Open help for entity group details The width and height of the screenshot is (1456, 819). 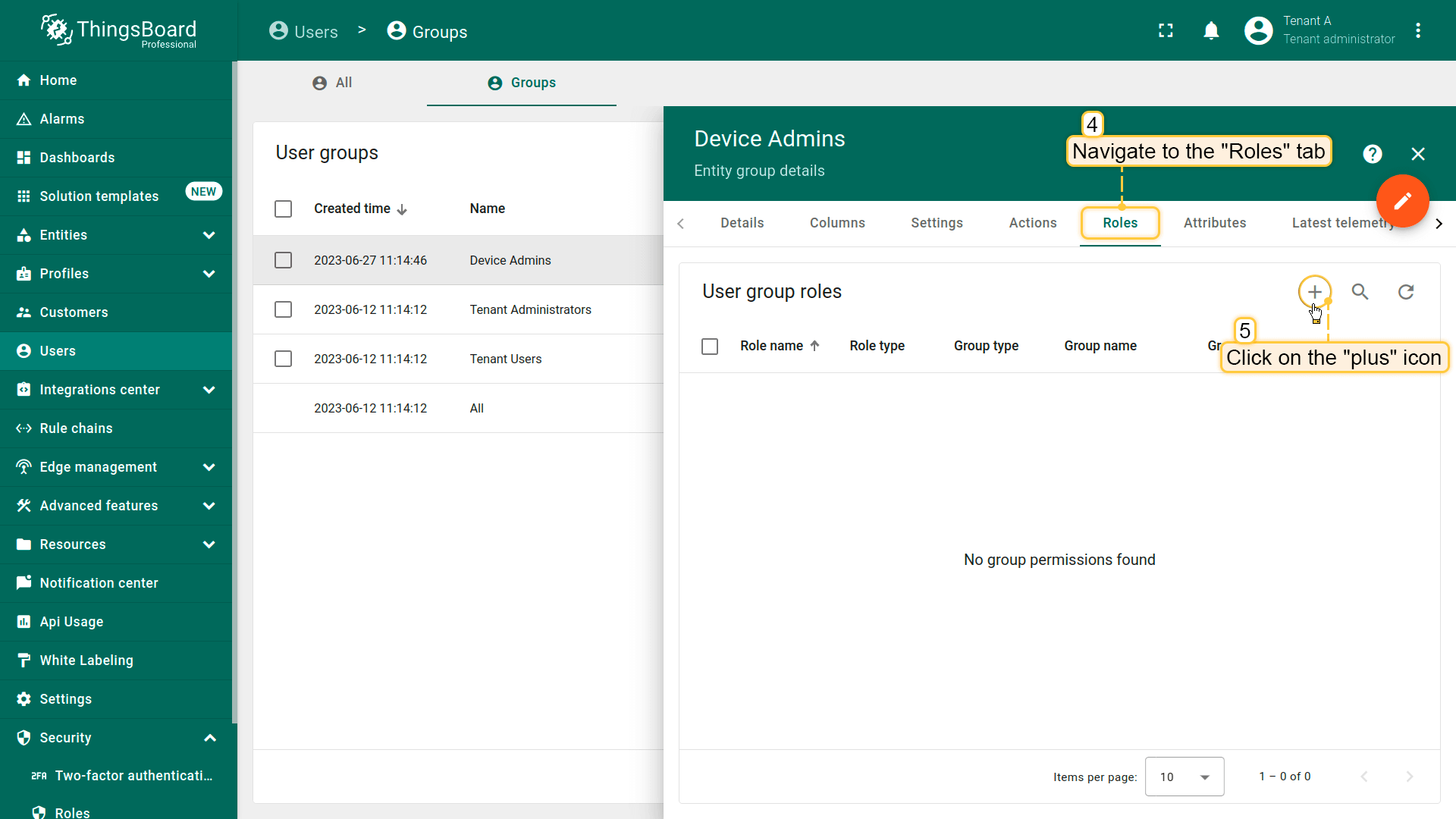point(1372,154)
